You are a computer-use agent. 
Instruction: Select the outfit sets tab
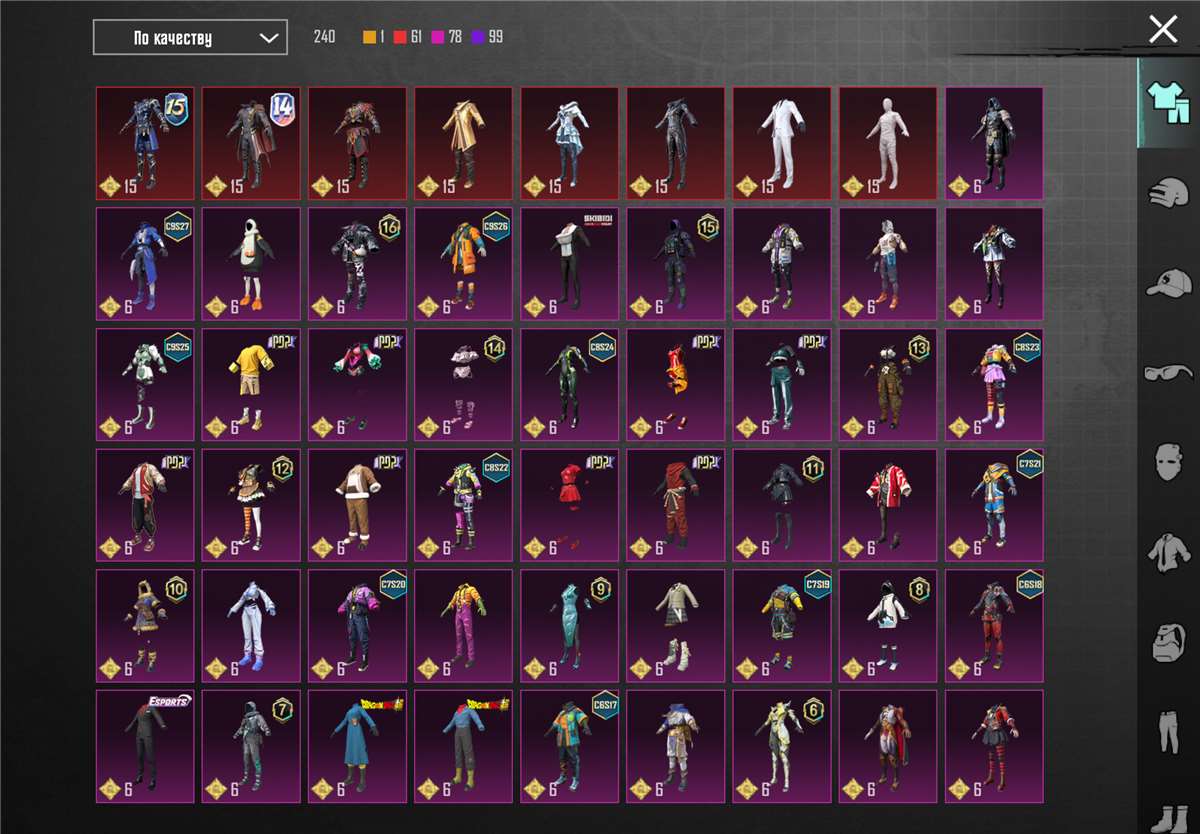click(x=1167, y=103)
